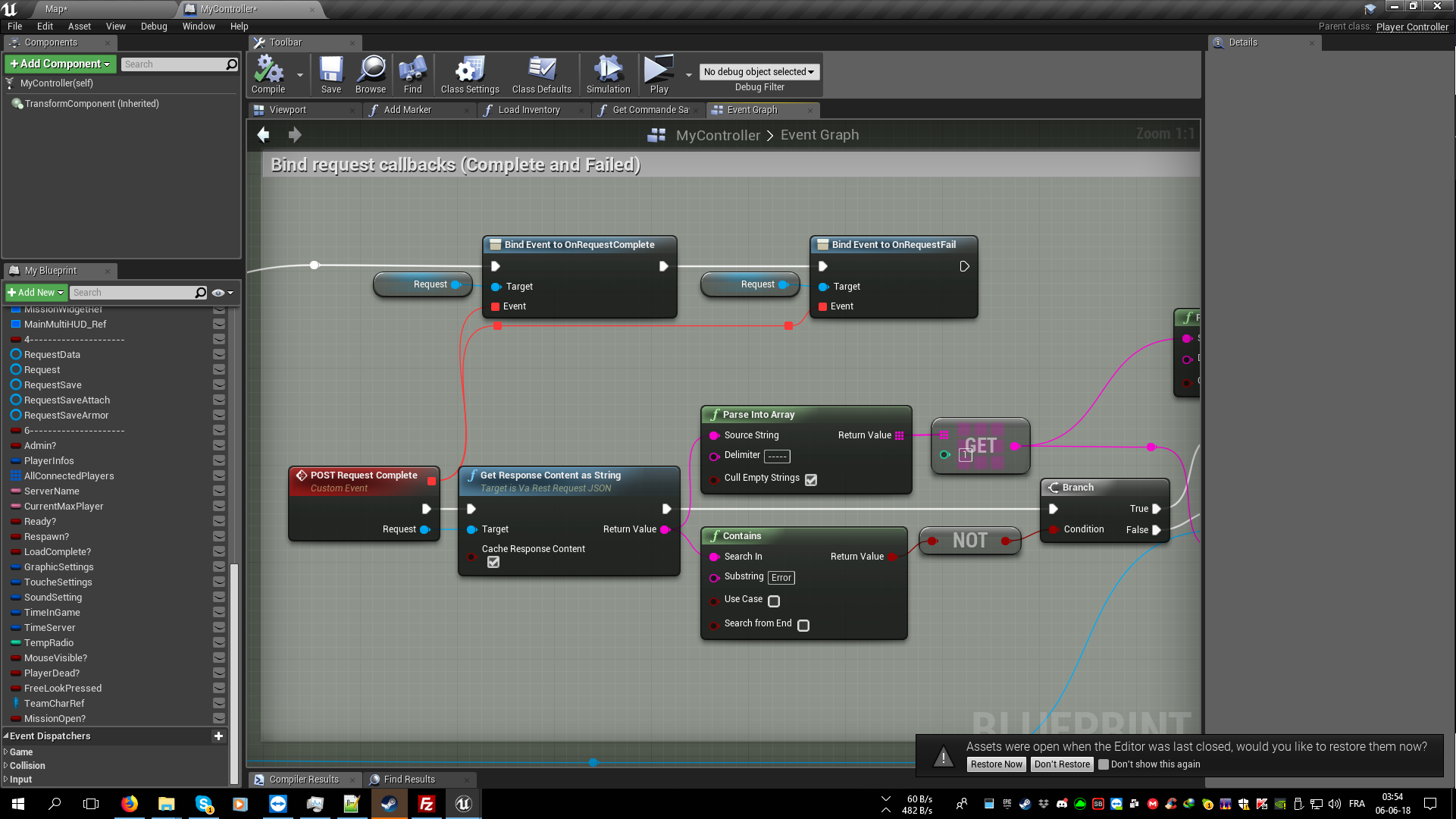Save the blueprint asset
This screenshot has width=1456, height=819.
tap(330, 74)
